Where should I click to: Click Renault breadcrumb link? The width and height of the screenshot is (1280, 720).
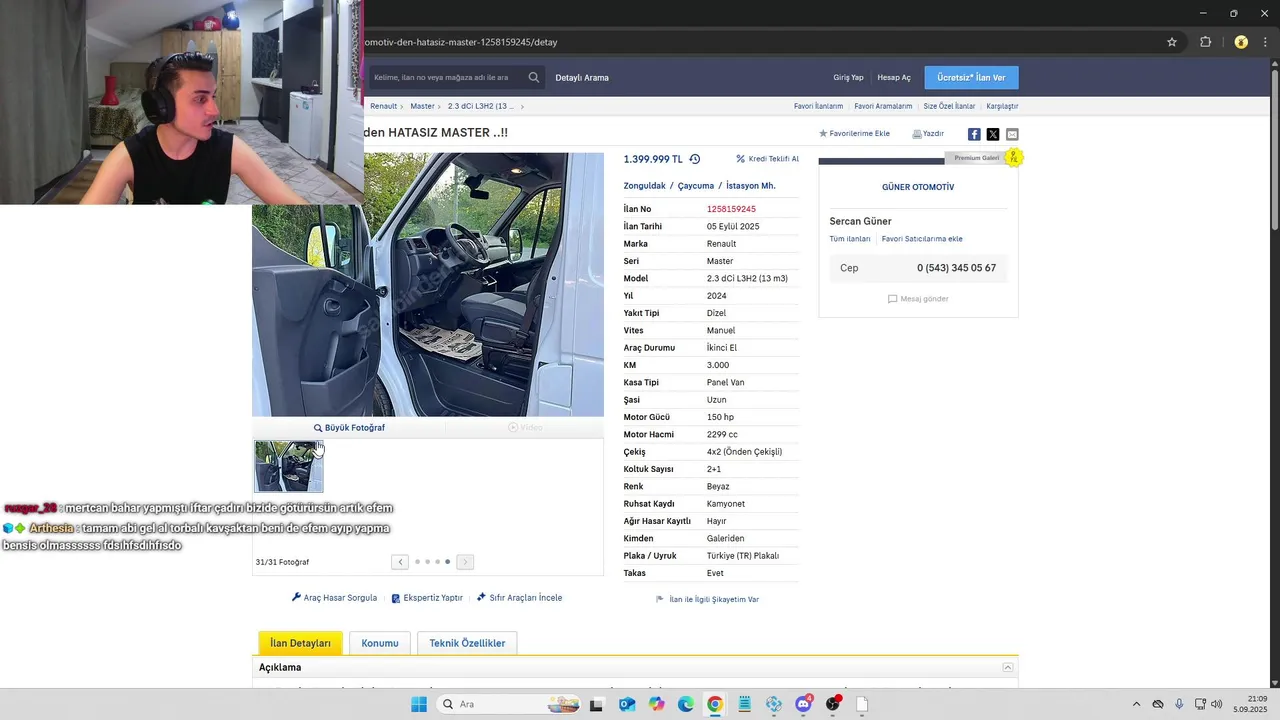(383, 106)
